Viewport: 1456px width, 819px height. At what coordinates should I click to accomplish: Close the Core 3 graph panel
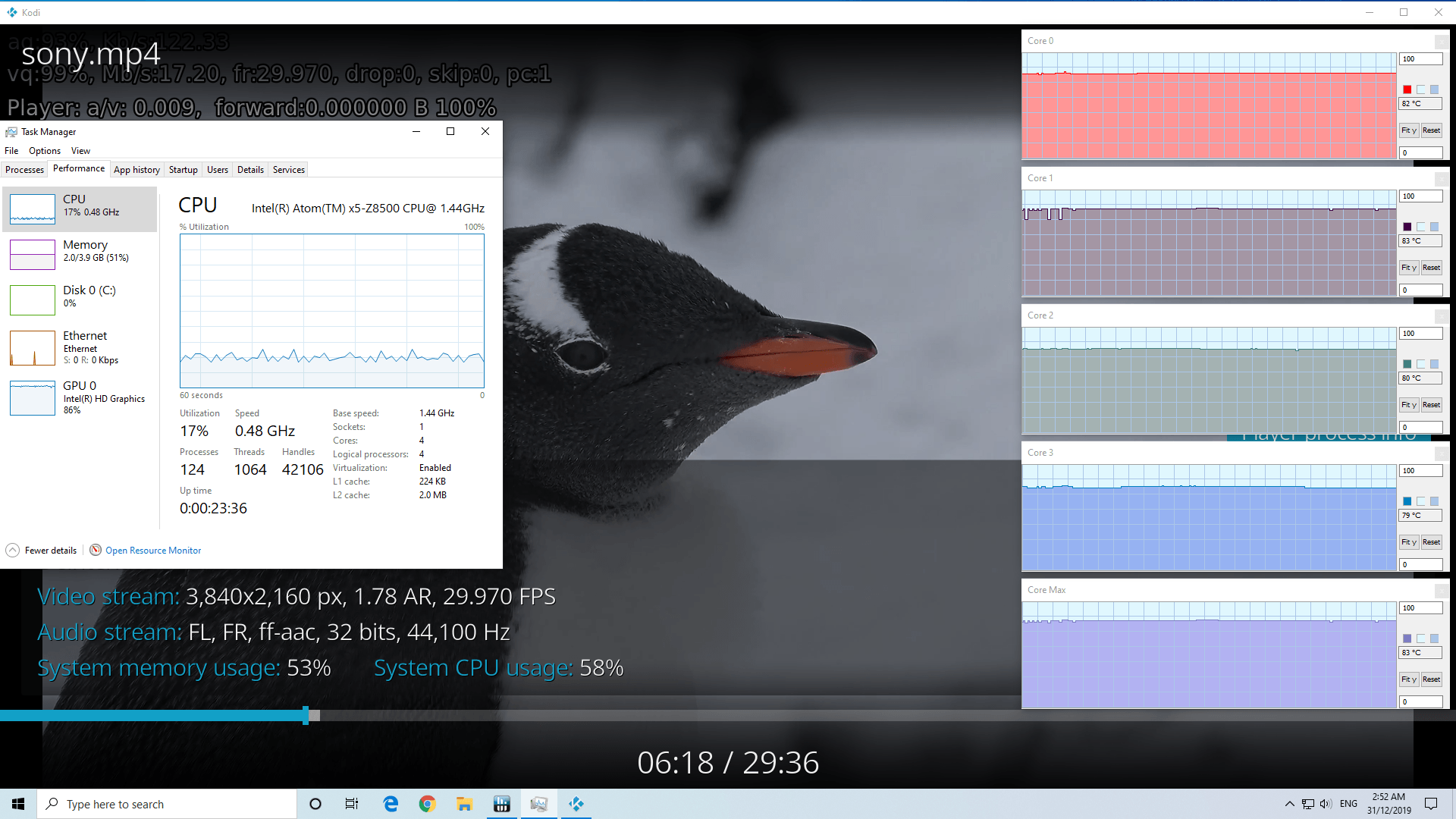(1441, 453)
